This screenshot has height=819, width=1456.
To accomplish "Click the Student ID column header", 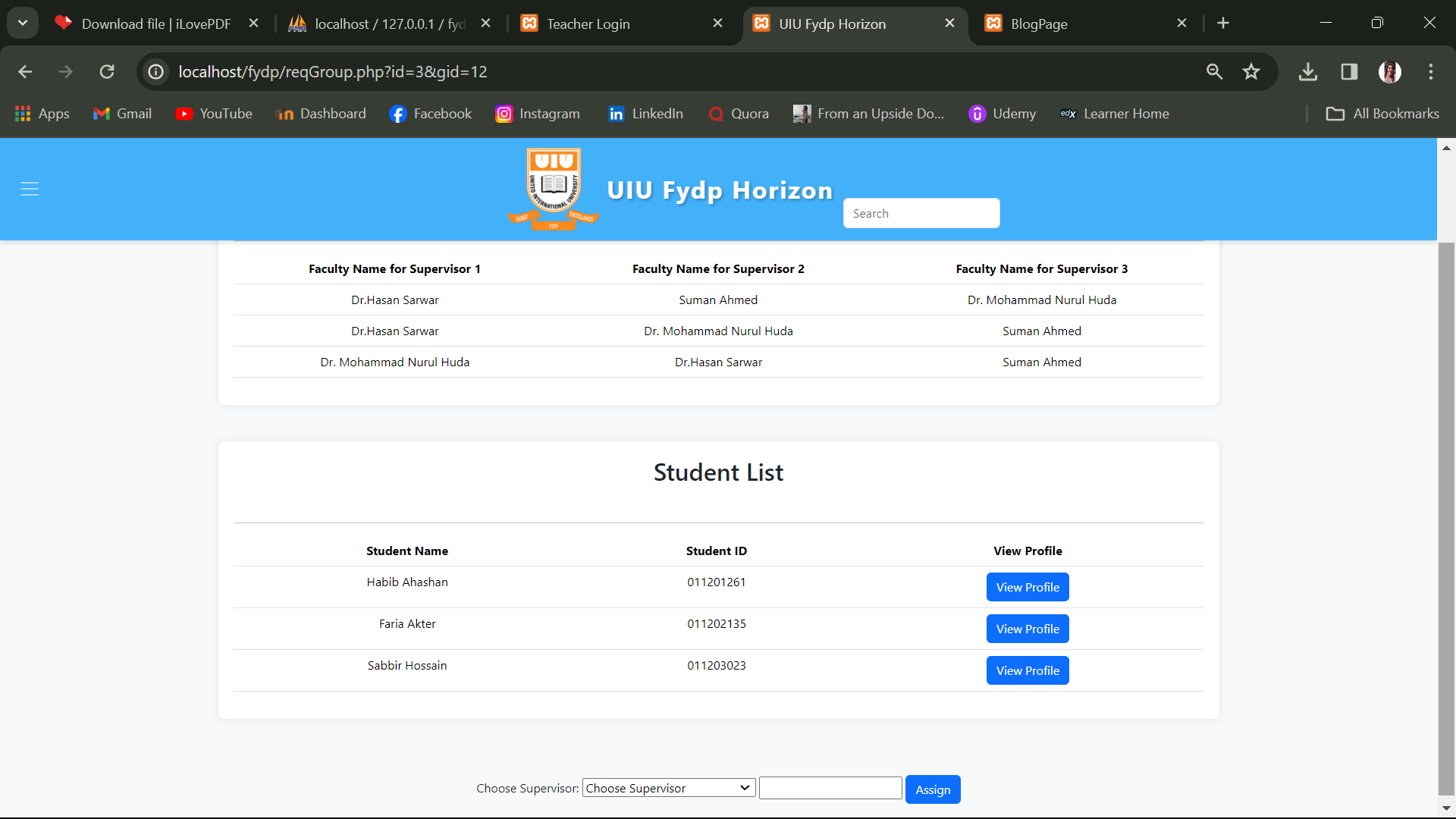I will point(717,551).
